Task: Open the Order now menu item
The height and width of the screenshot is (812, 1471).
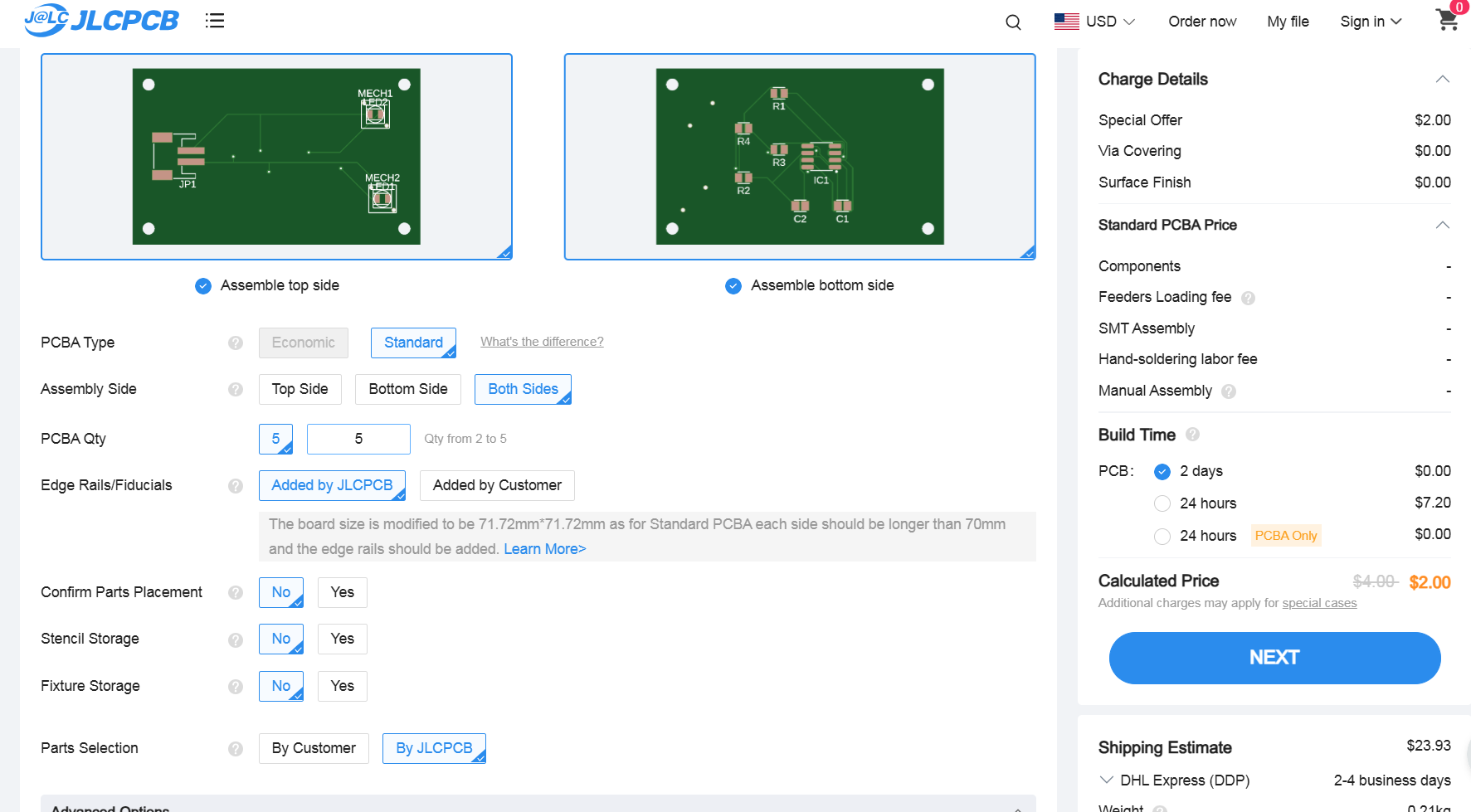Action: 1202,22
